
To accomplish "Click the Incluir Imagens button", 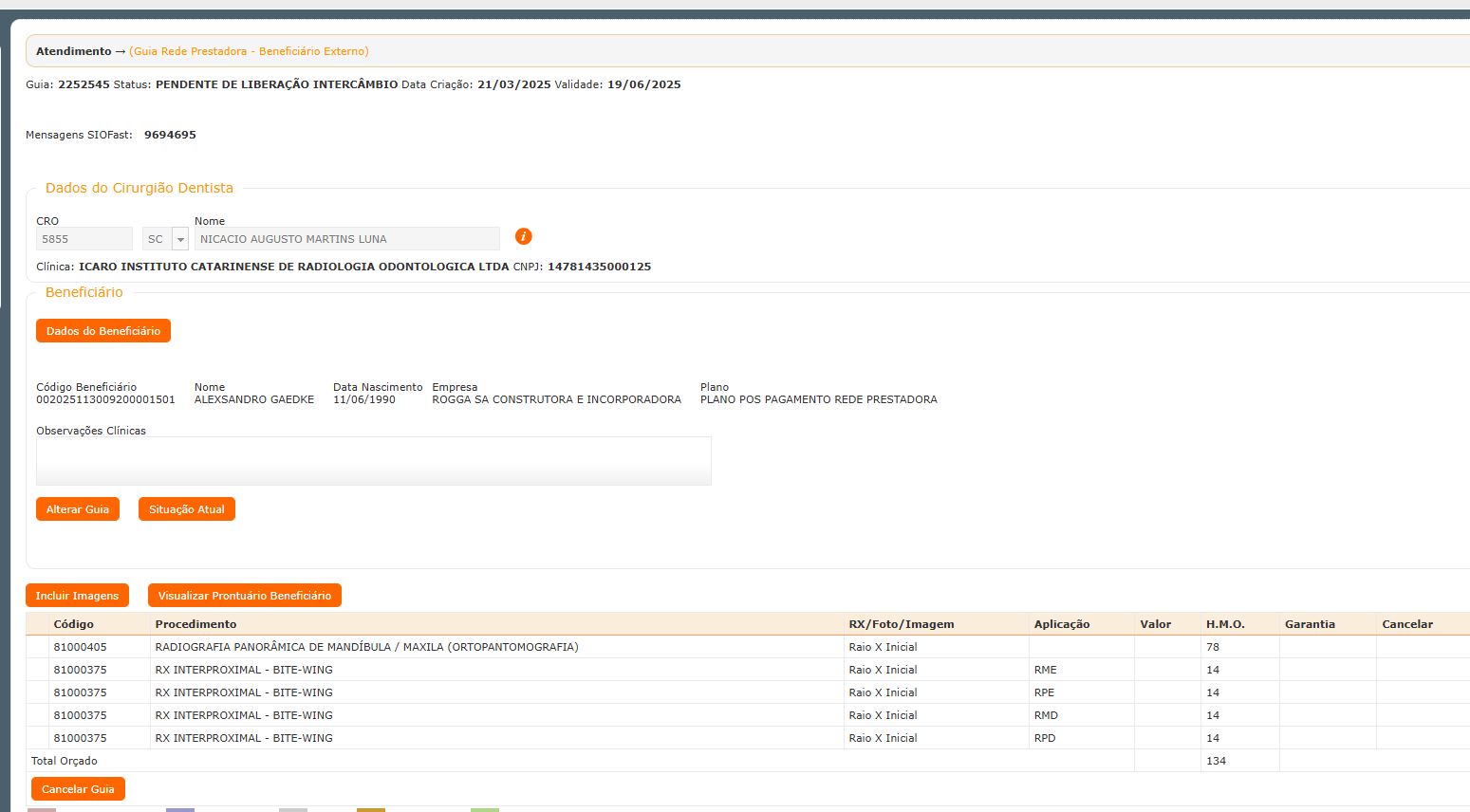I will (x=77, y=596).
